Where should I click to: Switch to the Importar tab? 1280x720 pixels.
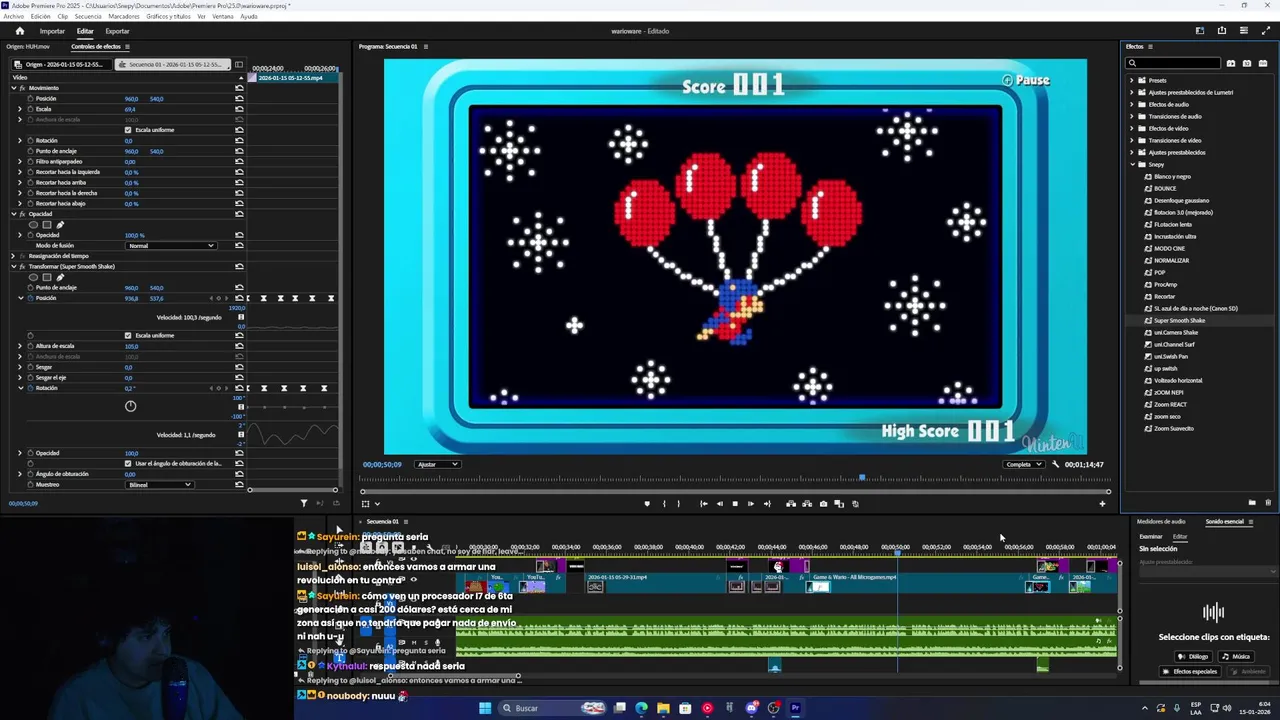pyautogui.click(x=52, y=31)
